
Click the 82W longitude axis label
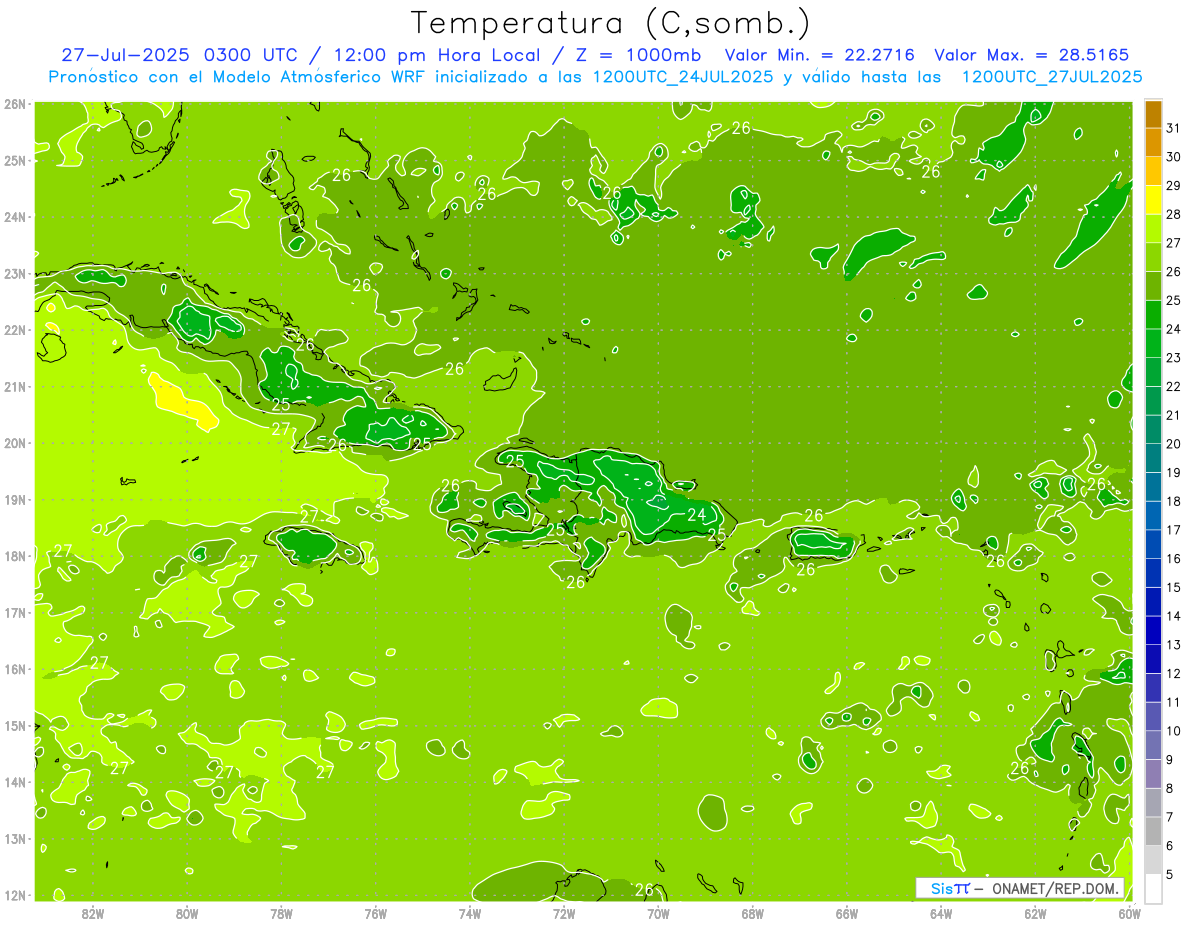(x=93, y=913)
